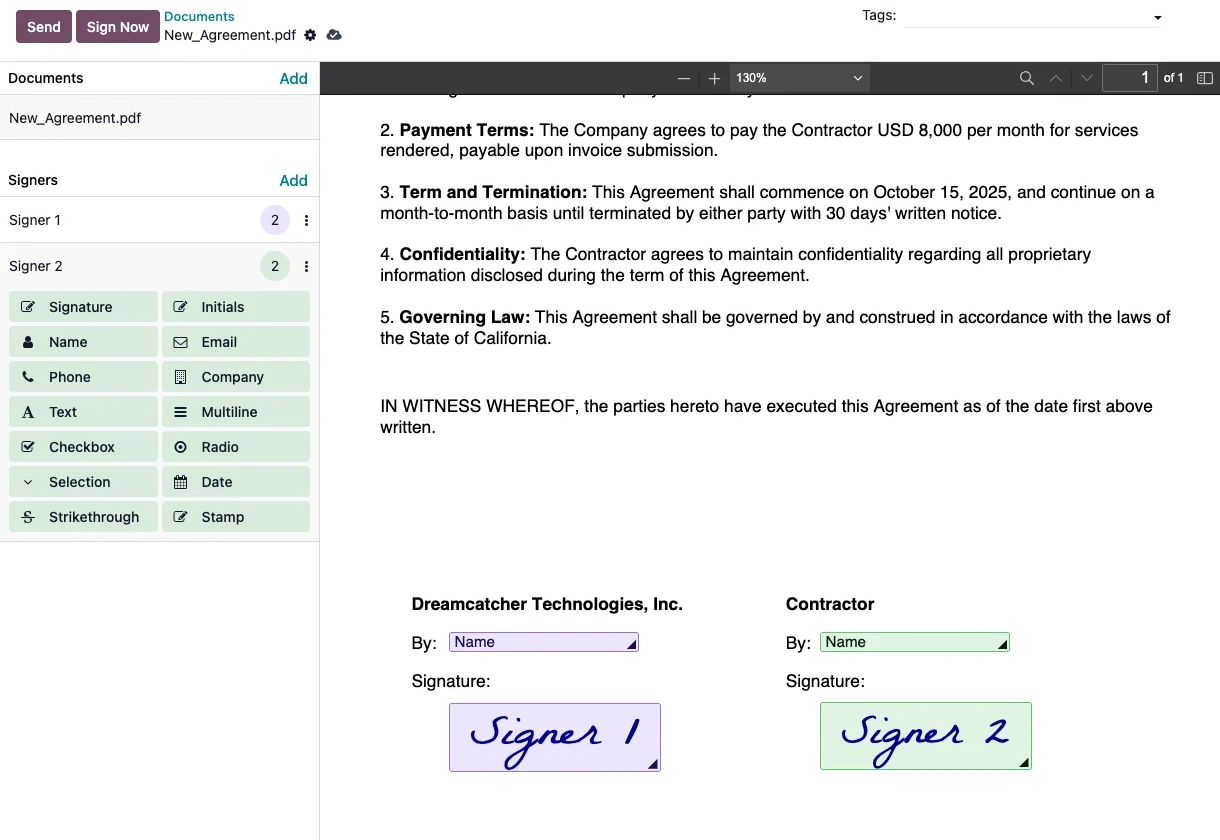
Task: Pick the Selection field type
Action: [83, 482]
